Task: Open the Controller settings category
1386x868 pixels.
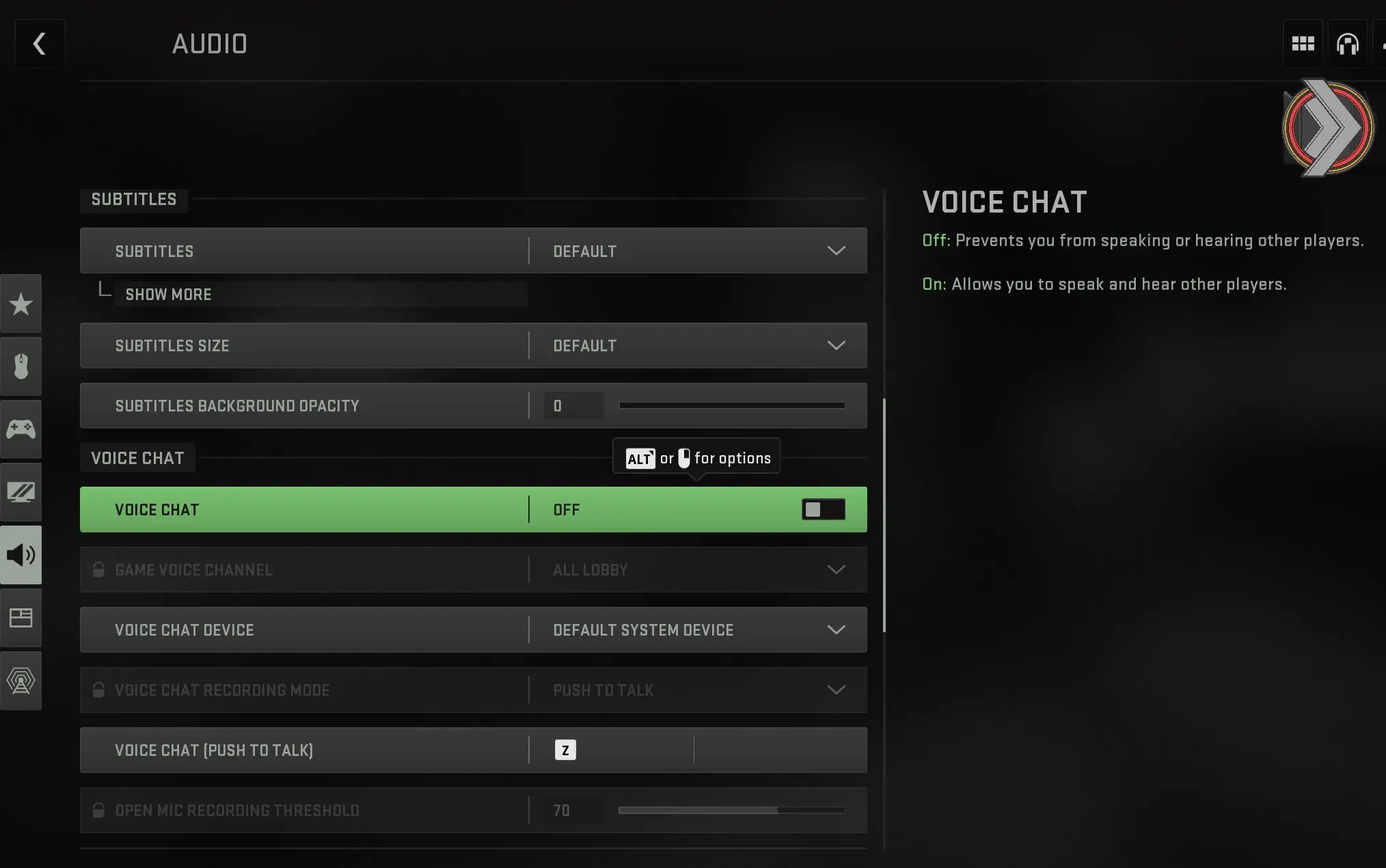Action: (21, 429)
